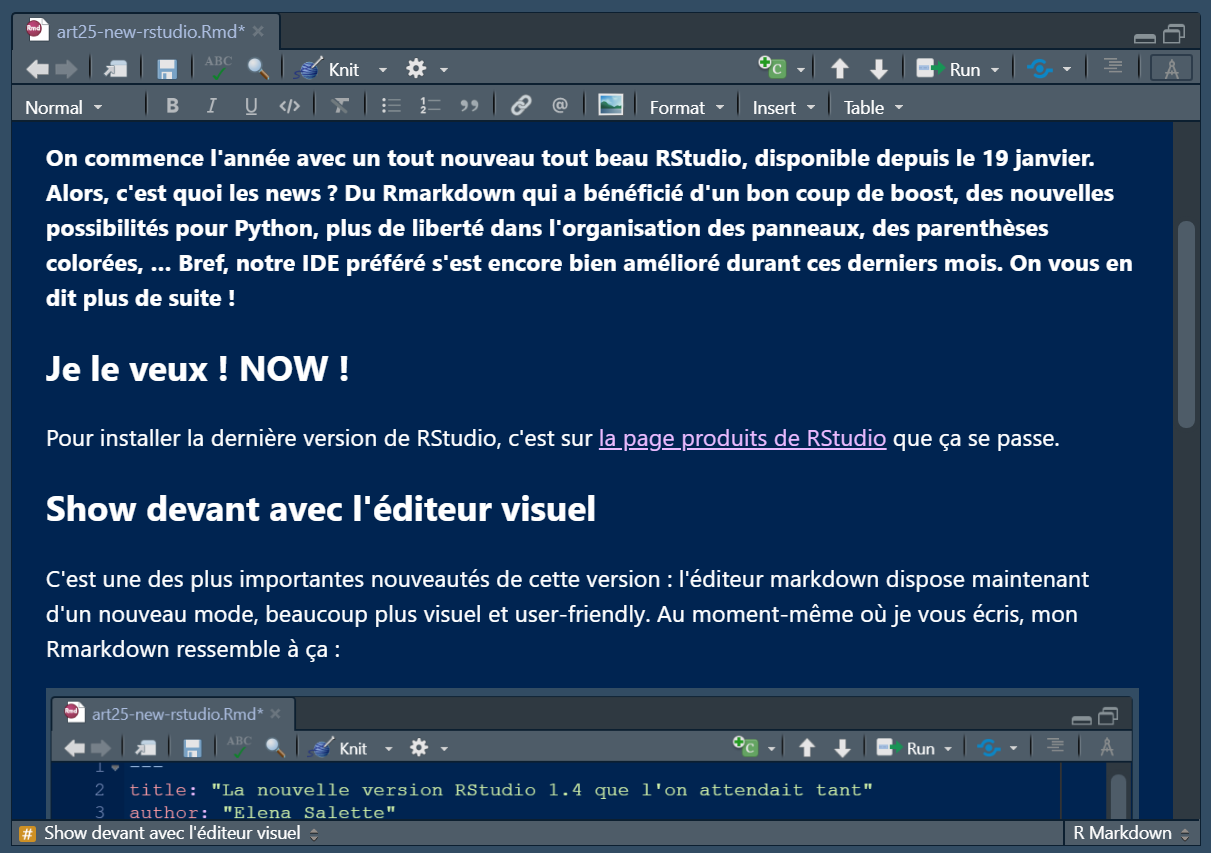Open the section navigator in status bar
The height and width of the screenshot is (853, 1211).
[181, 833]
